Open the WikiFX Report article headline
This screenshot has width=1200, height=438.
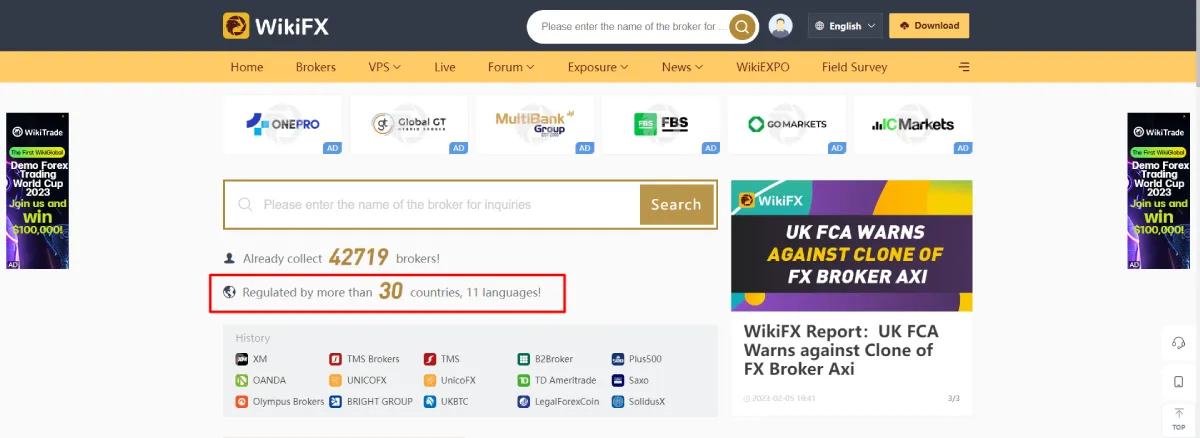click(x=841, y=350)
